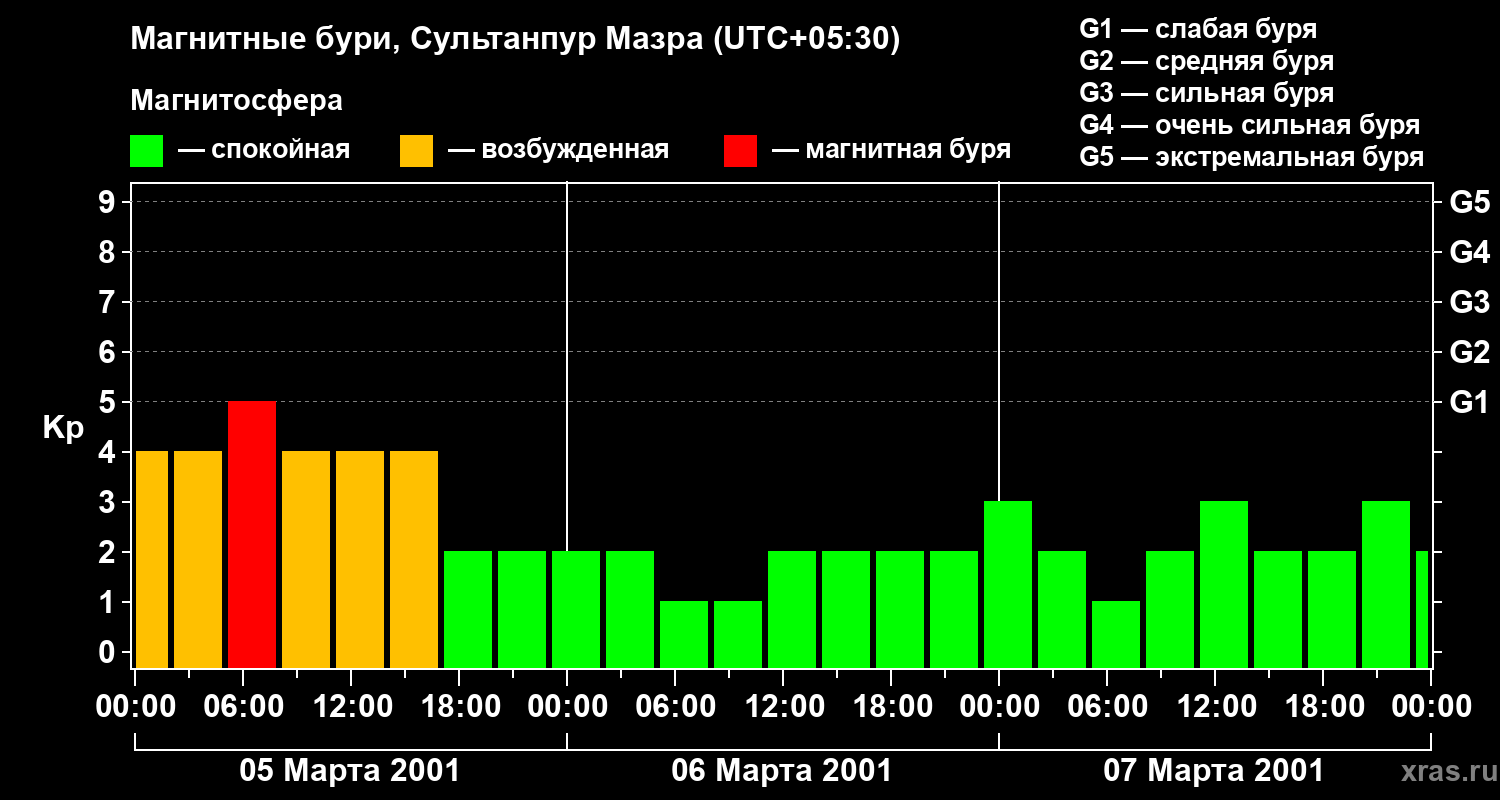1500x800 pixels.
Task: Click yellow Kp 4 bar at 12:00, 05 Марта
Action: (x=360, y=559)
